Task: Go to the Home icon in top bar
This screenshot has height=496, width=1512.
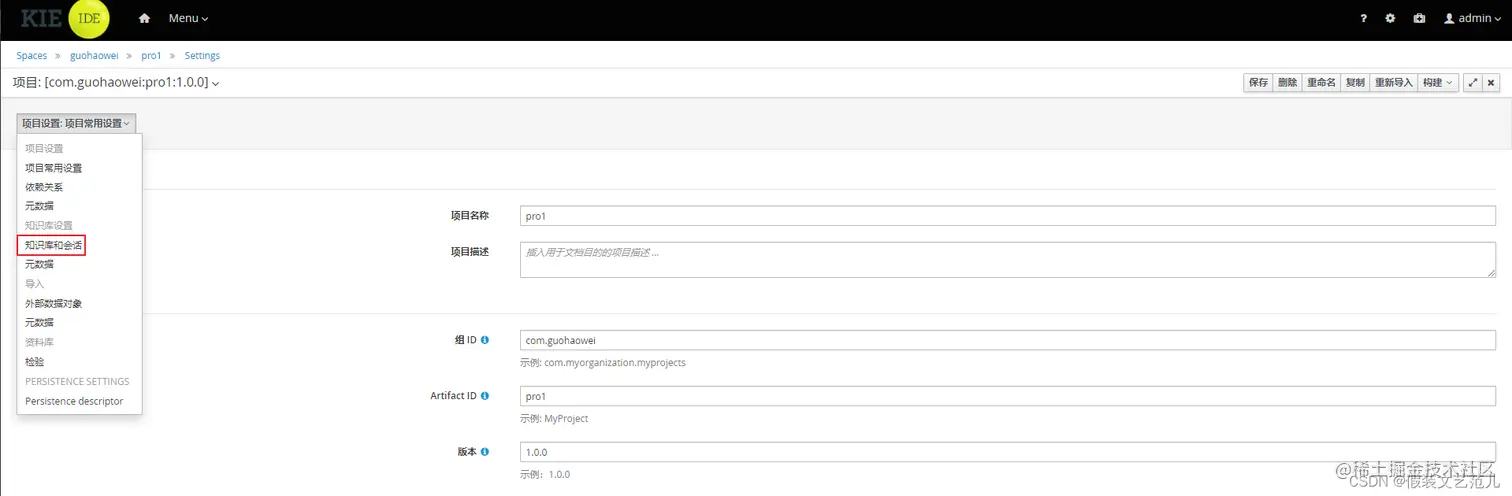Action: click(x=145, y=19)
